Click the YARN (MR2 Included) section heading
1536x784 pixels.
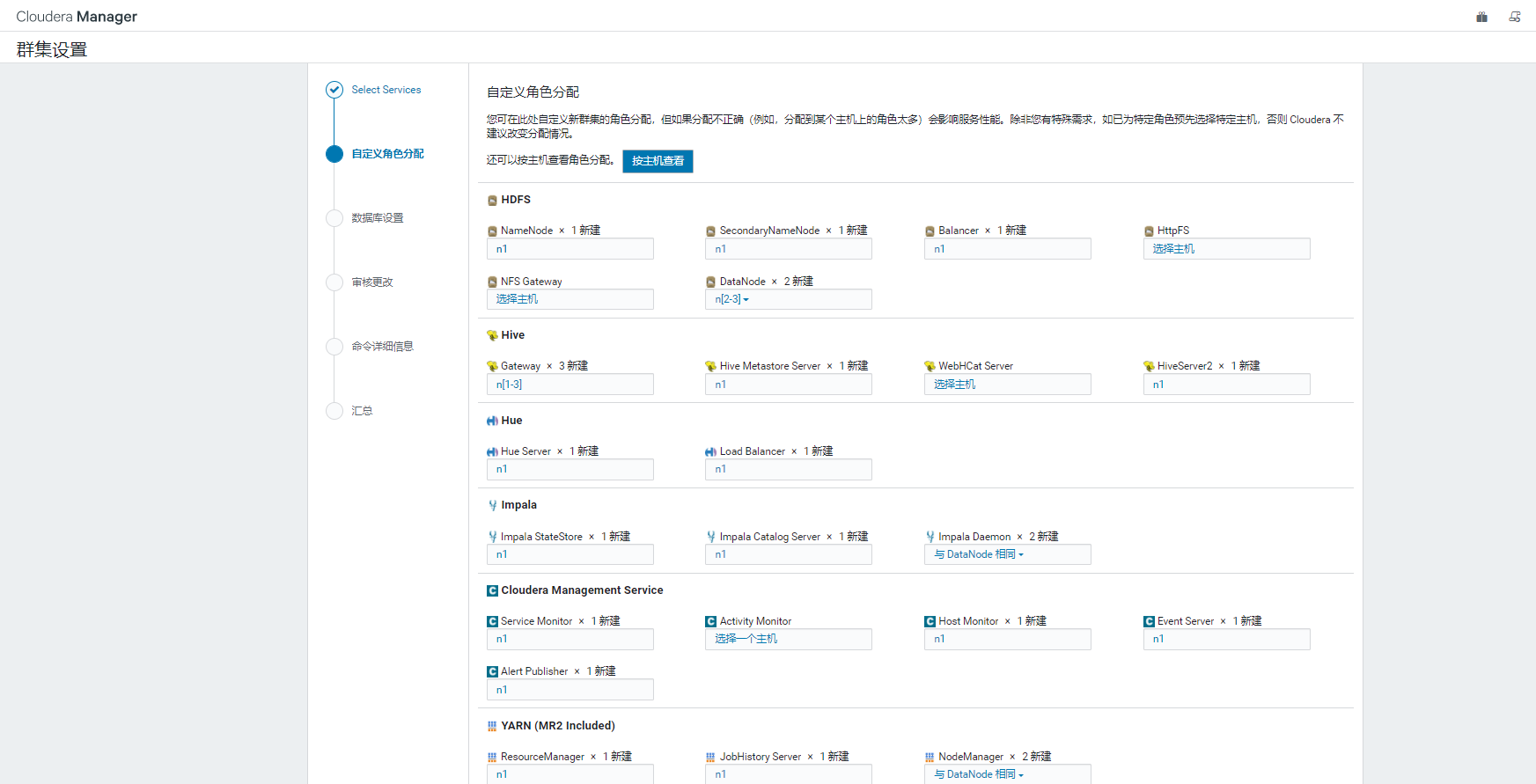coord(558,726)
